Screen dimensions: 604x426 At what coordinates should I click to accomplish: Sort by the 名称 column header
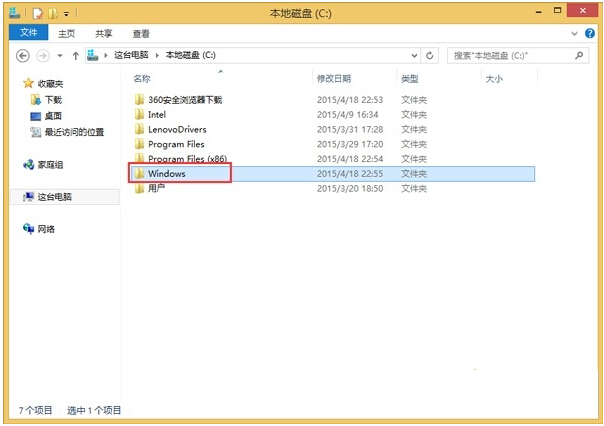[142, 78]
